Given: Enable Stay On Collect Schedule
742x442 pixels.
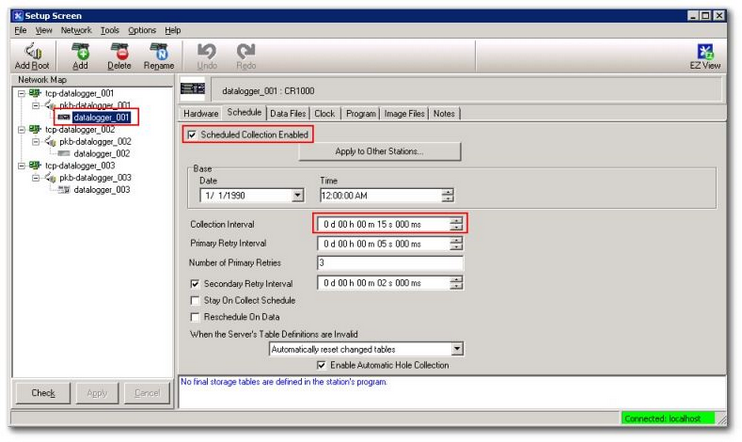Looking at the screenshot, I should [195, 300].
